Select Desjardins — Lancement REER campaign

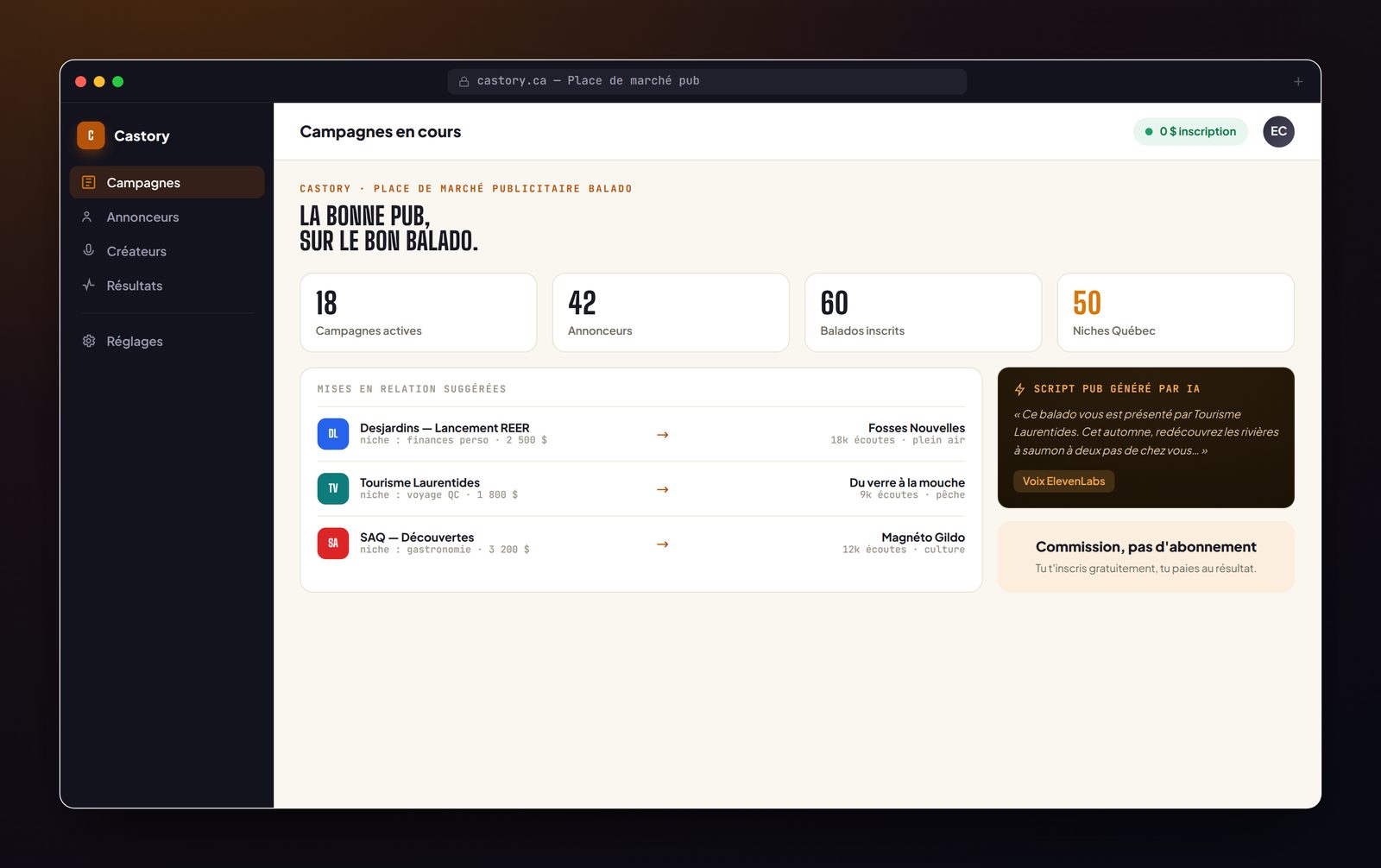pos(445,428)
